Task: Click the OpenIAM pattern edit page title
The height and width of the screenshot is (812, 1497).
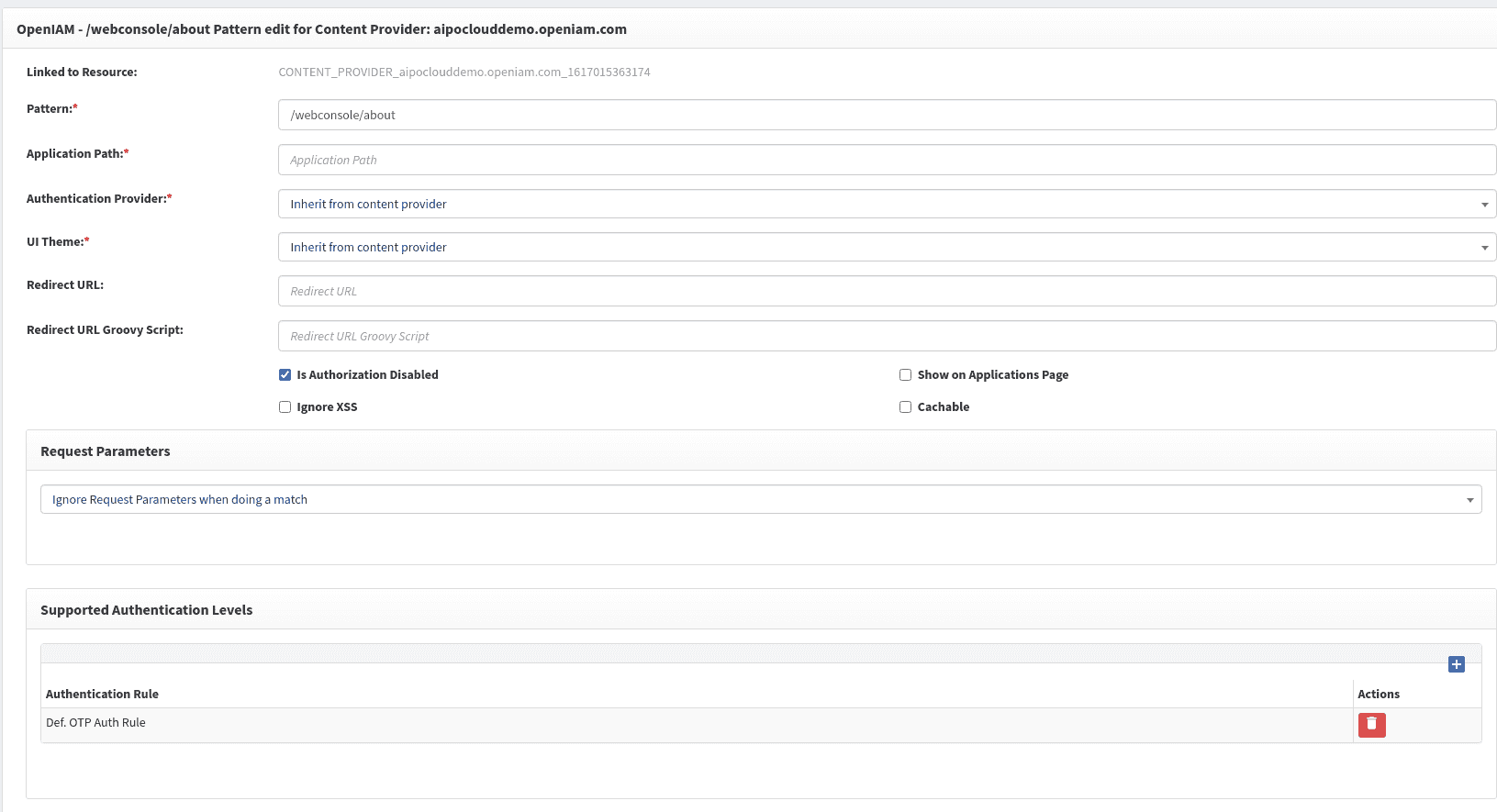Action: (x=321, y=29)
